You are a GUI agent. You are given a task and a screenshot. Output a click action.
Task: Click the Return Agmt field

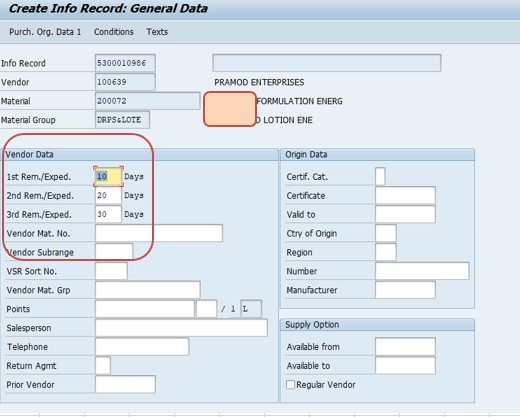pyautogui.click(x=103, y=365)
